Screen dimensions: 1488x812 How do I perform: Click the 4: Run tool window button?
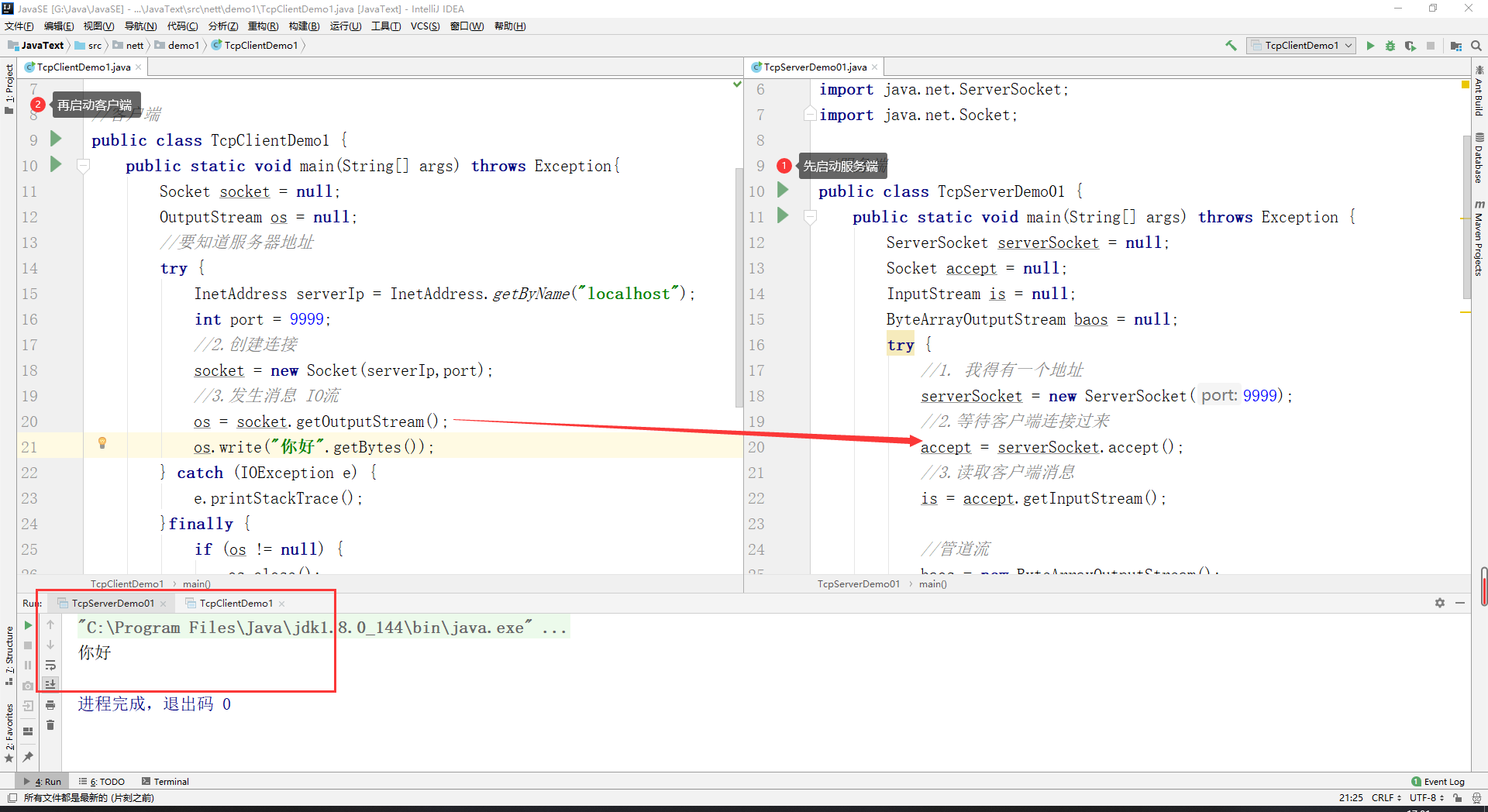tap(43, 782)
